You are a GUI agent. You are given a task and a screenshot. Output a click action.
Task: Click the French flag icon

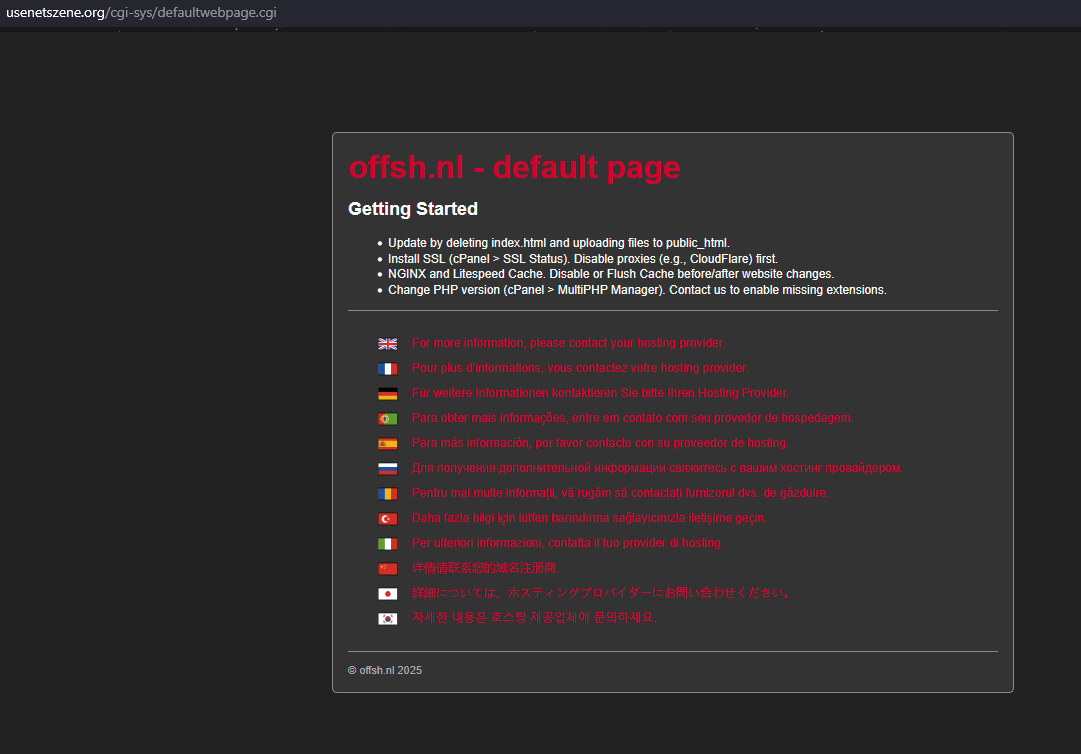point(388,369)
